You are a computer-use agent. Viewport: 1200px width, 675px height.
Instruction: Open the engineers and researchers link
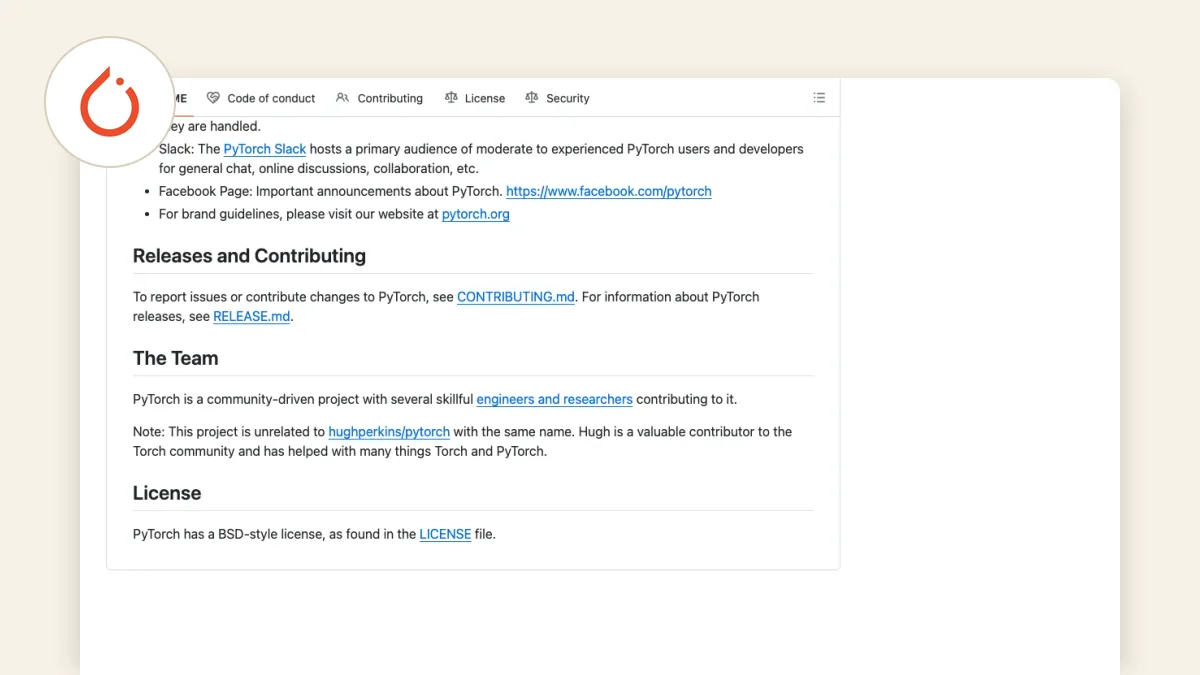pos(554,399)
